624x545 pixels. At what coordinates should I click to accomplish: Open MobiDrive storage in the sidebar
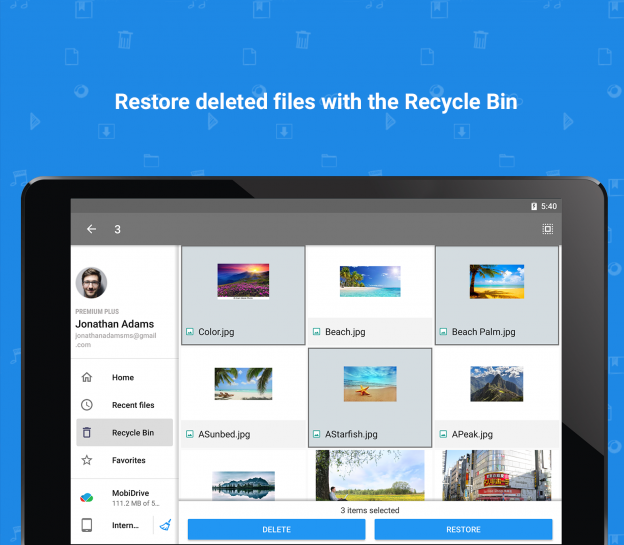click(125, 498)
